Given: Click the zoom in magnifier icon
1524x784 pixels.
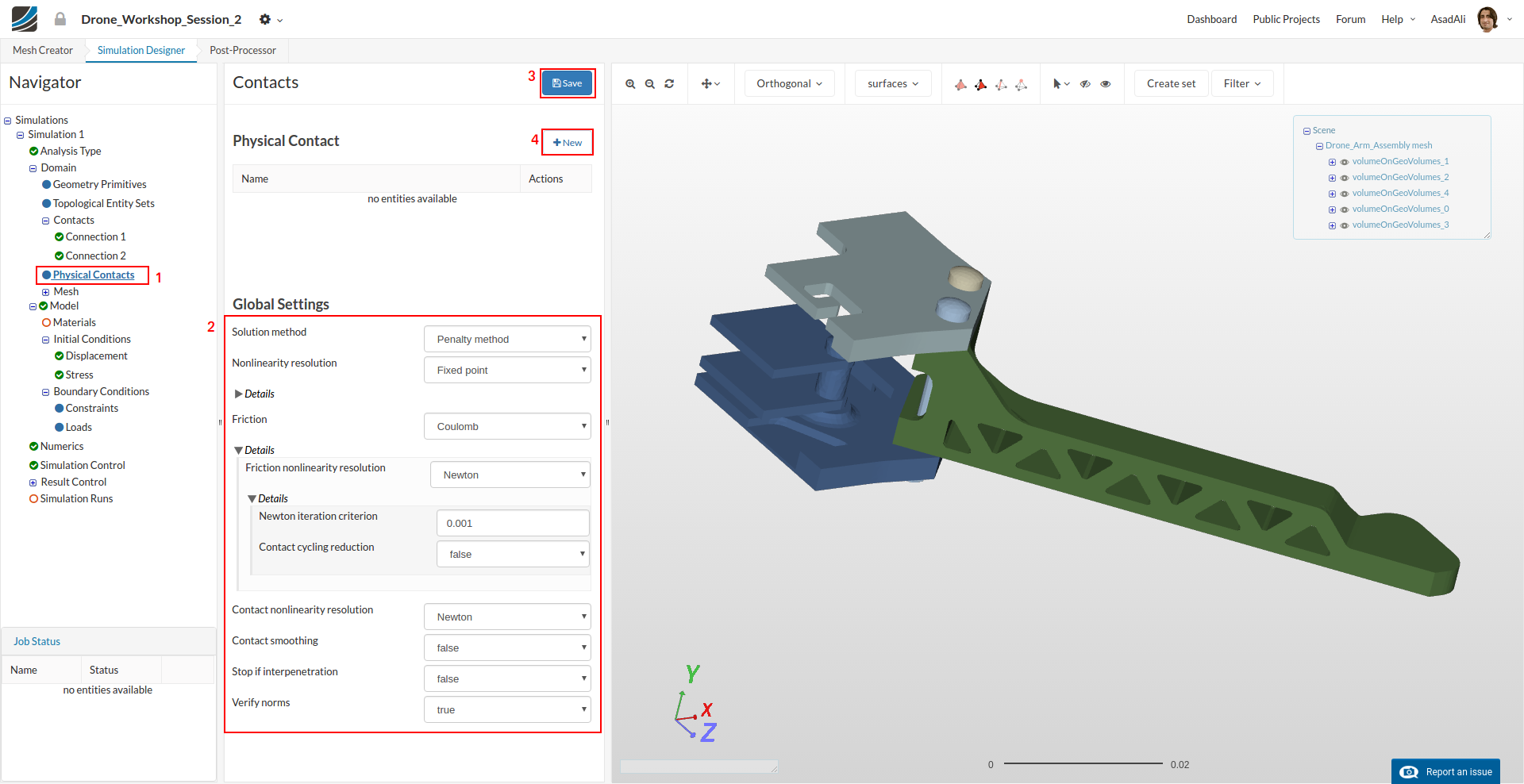Looking at the screenshot, I should (630, 84).
